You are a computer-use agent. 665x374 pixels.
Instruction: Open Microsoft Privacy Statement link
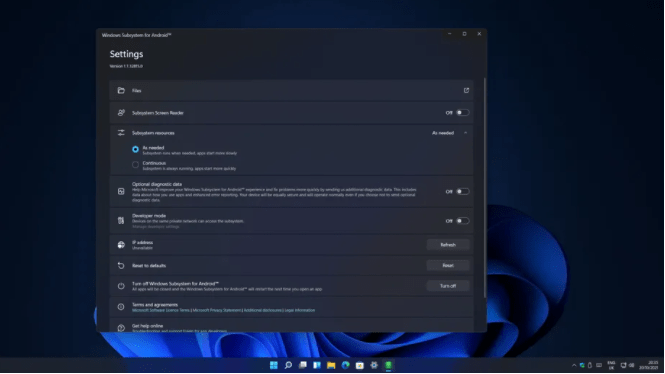coord(217,310)
